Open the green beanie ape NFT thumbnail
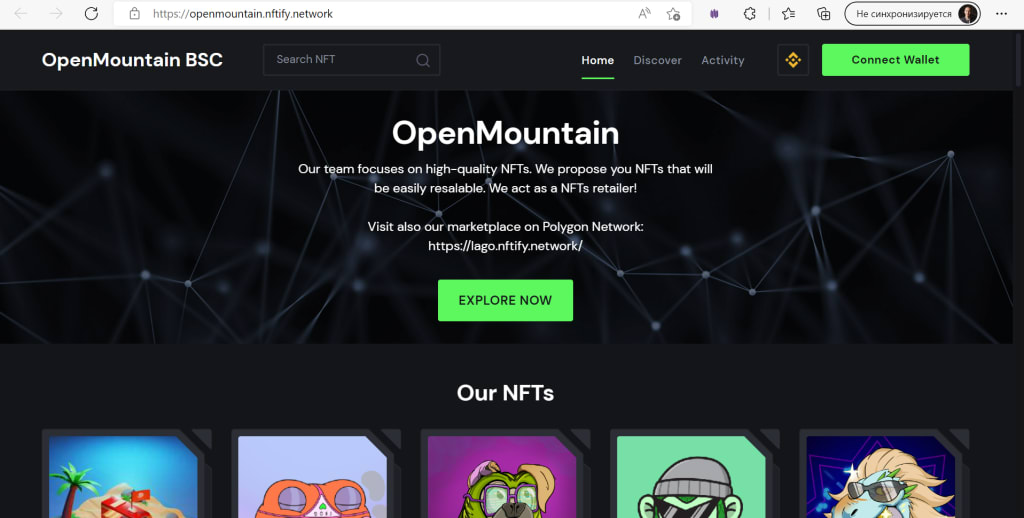Viewport: 1024px width, 518px height. [691, 477]
